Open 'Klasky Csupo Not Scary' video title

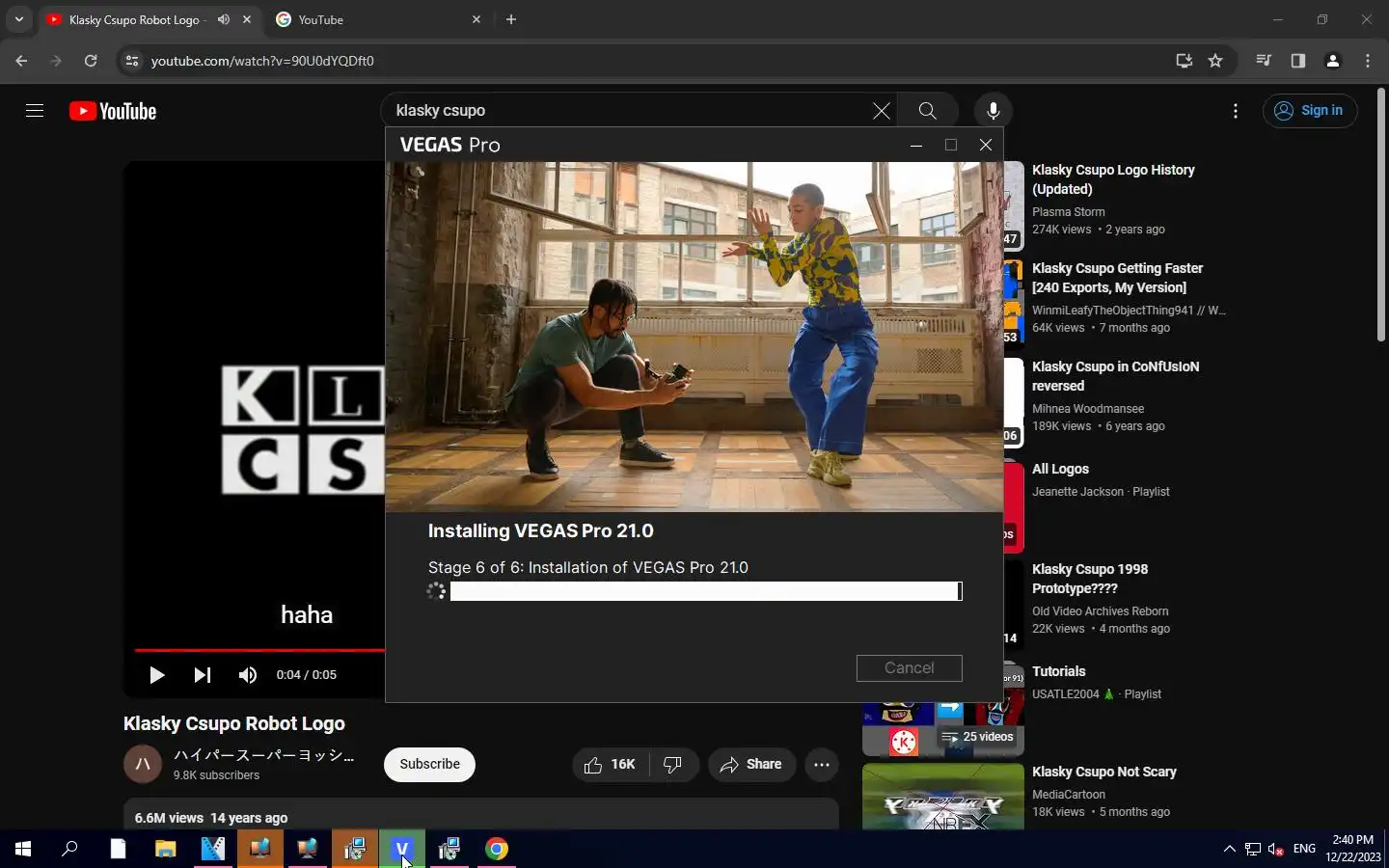1103,772
